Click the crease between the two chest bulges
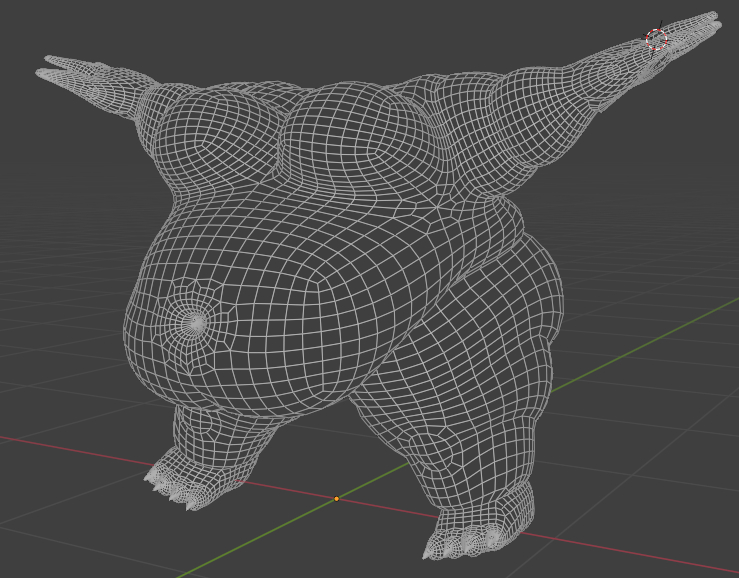 click(x=283, y=150)
